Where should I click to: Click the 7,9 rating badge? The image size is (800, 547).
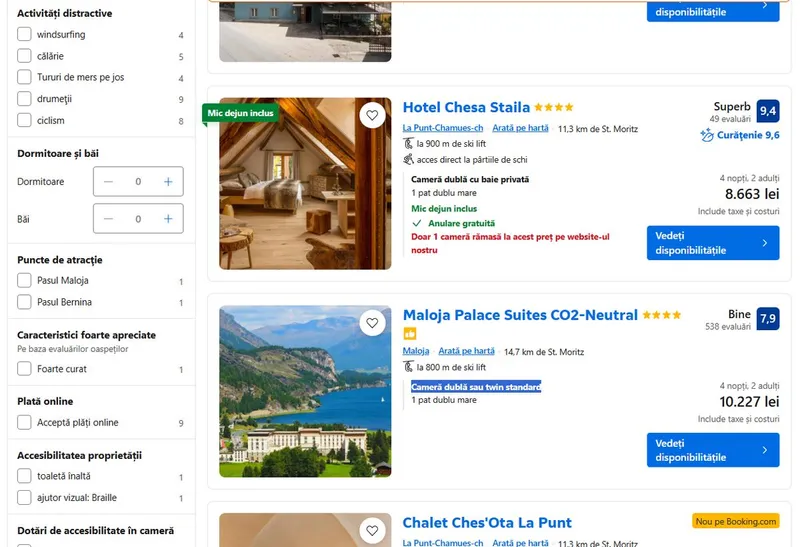(x=767, y=319)
